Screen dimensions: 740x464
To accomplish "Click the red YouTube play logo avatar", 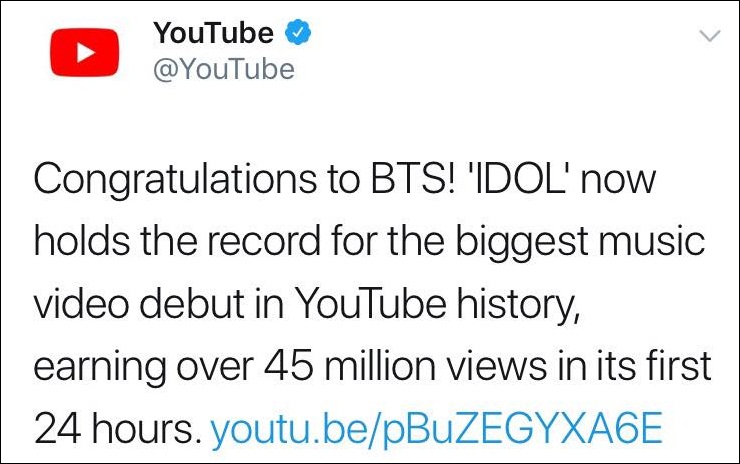I will point(84,52).
